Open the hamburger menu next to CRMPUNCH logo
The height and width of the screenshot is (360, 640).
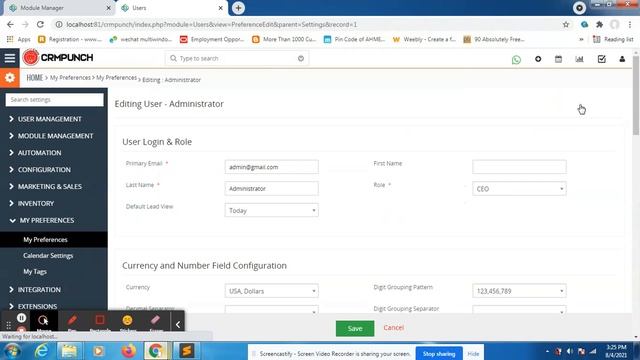tap(9, 58)
